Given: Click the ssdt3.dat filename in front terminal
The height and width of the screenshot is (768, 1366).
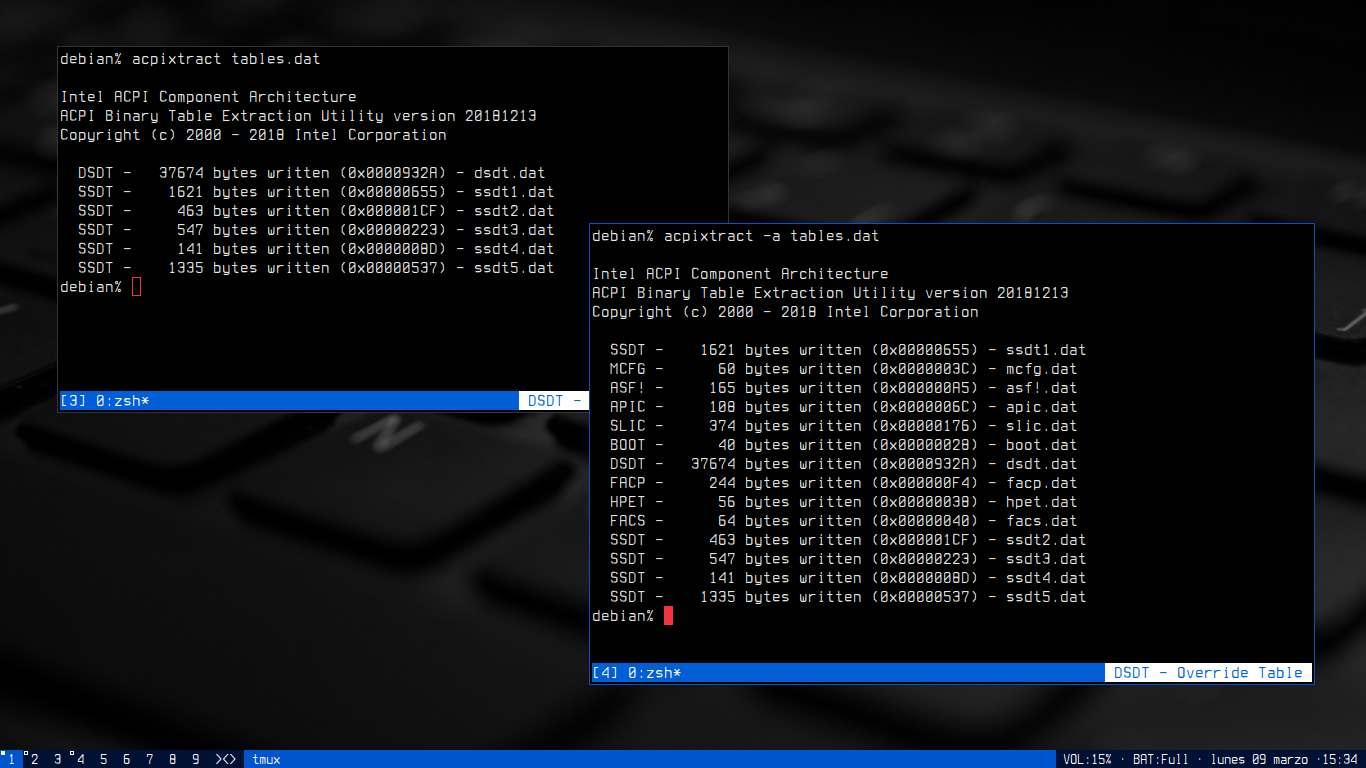Looking at the screenshot, I should 1046,559.
